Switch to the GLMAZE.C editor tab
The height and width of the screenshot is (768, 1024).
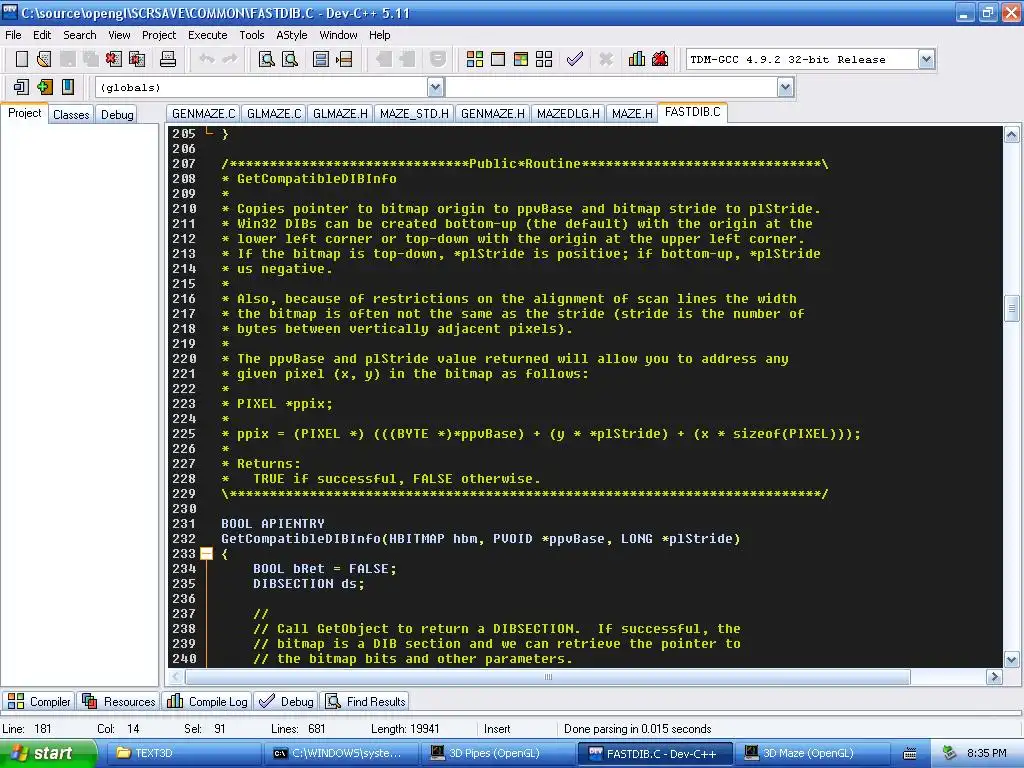point(274,114)
